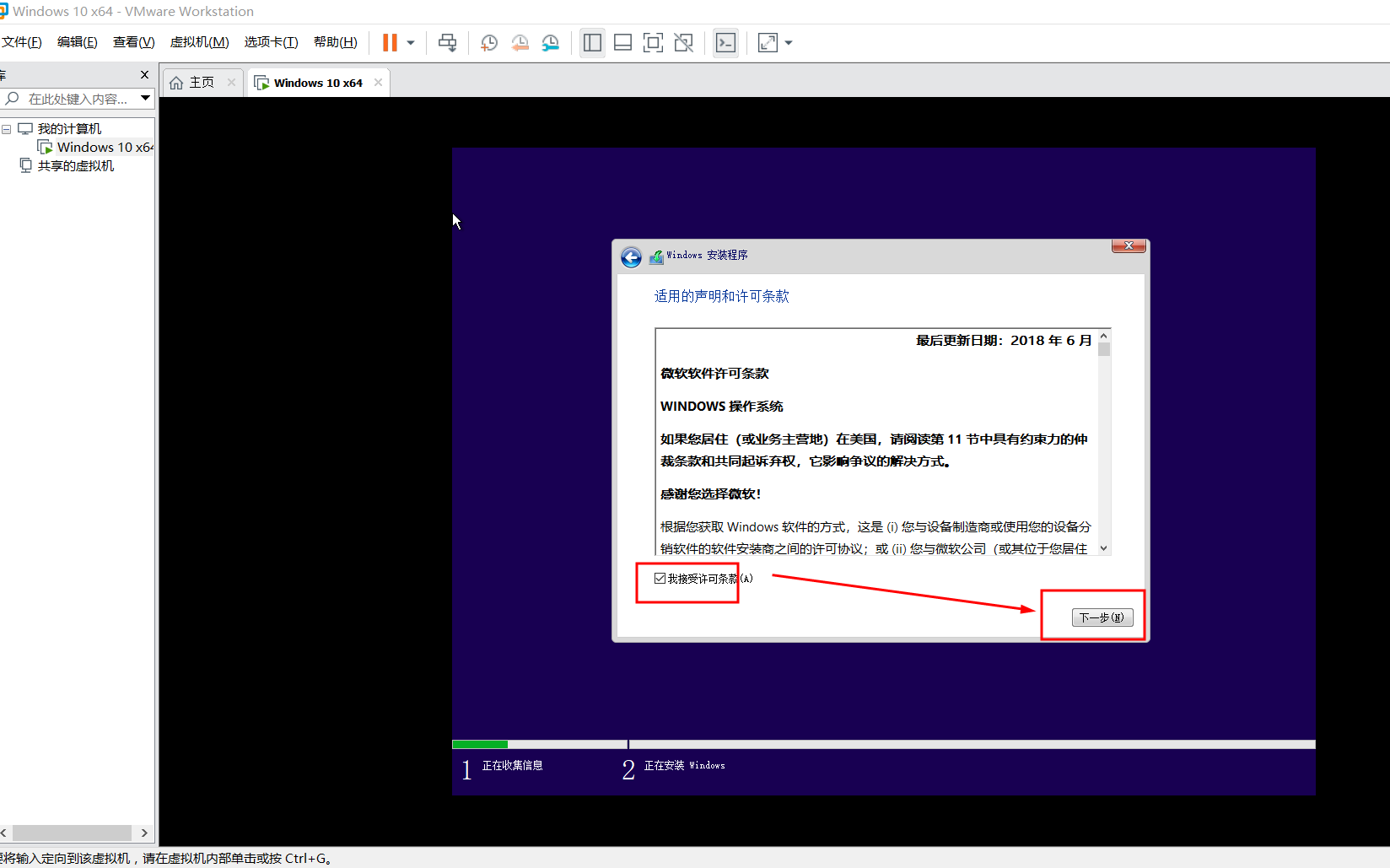Click license text scrollbar down arrow
Screen dimensions: 1390x868
click(1103, 548)
